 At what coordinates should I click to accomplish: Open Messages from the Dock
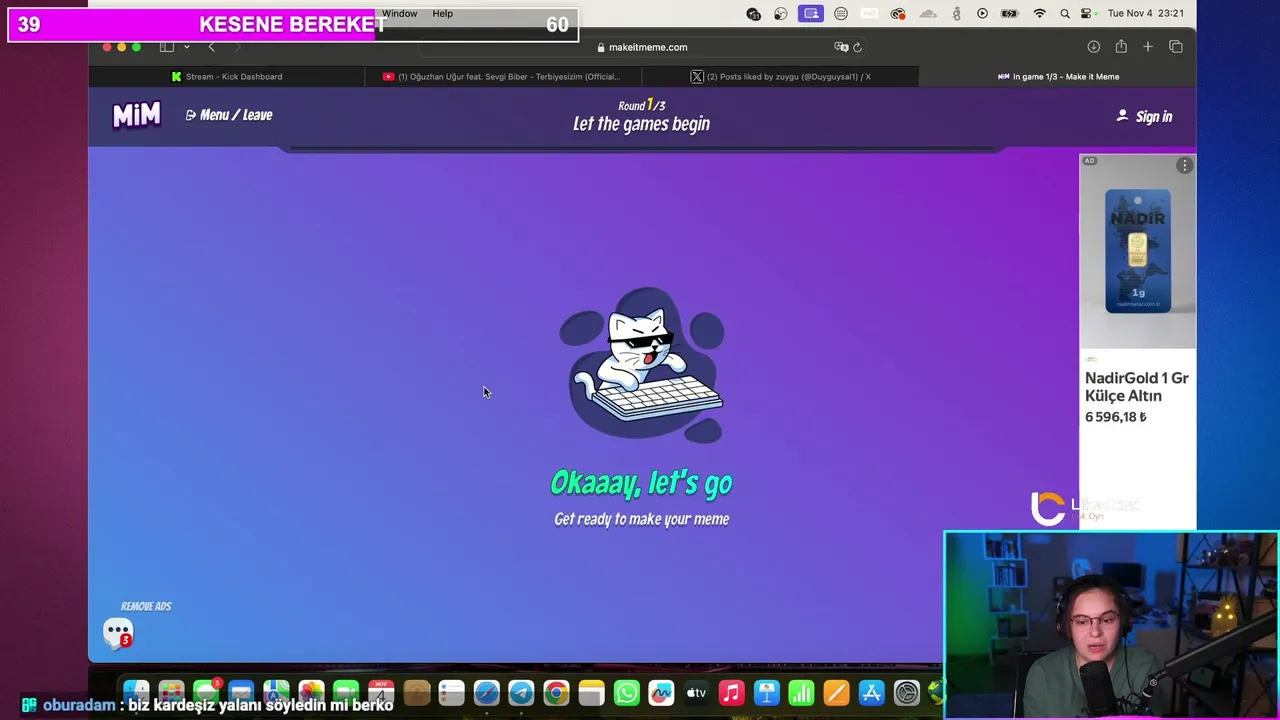pos(206,692)
